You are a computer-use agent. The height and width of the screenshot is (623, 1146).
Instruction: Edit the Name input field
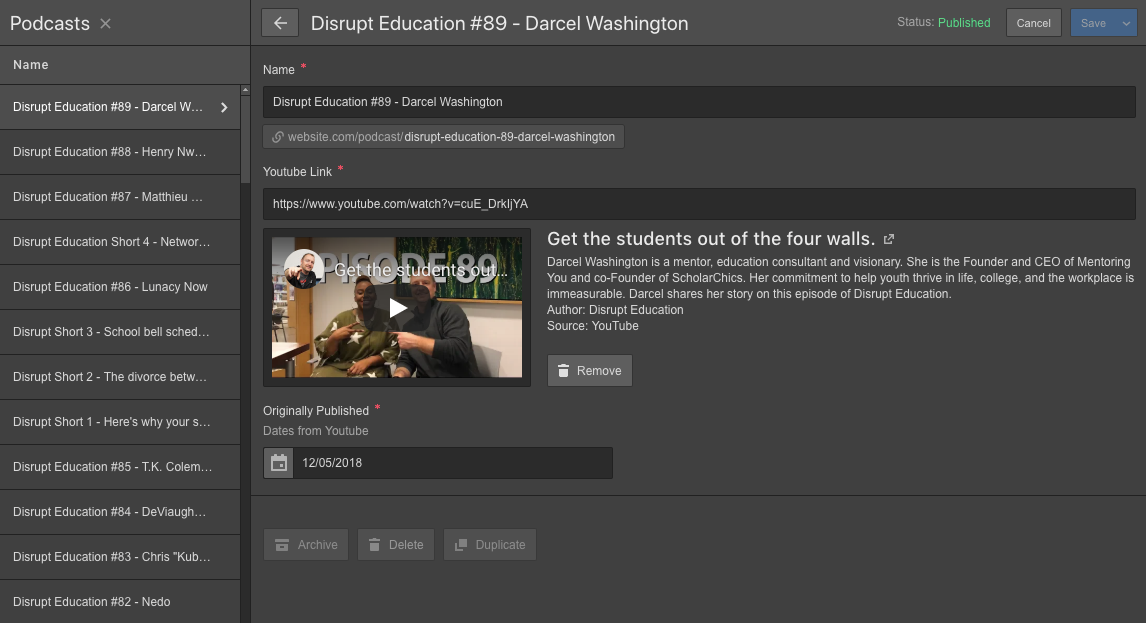point(699,102)
